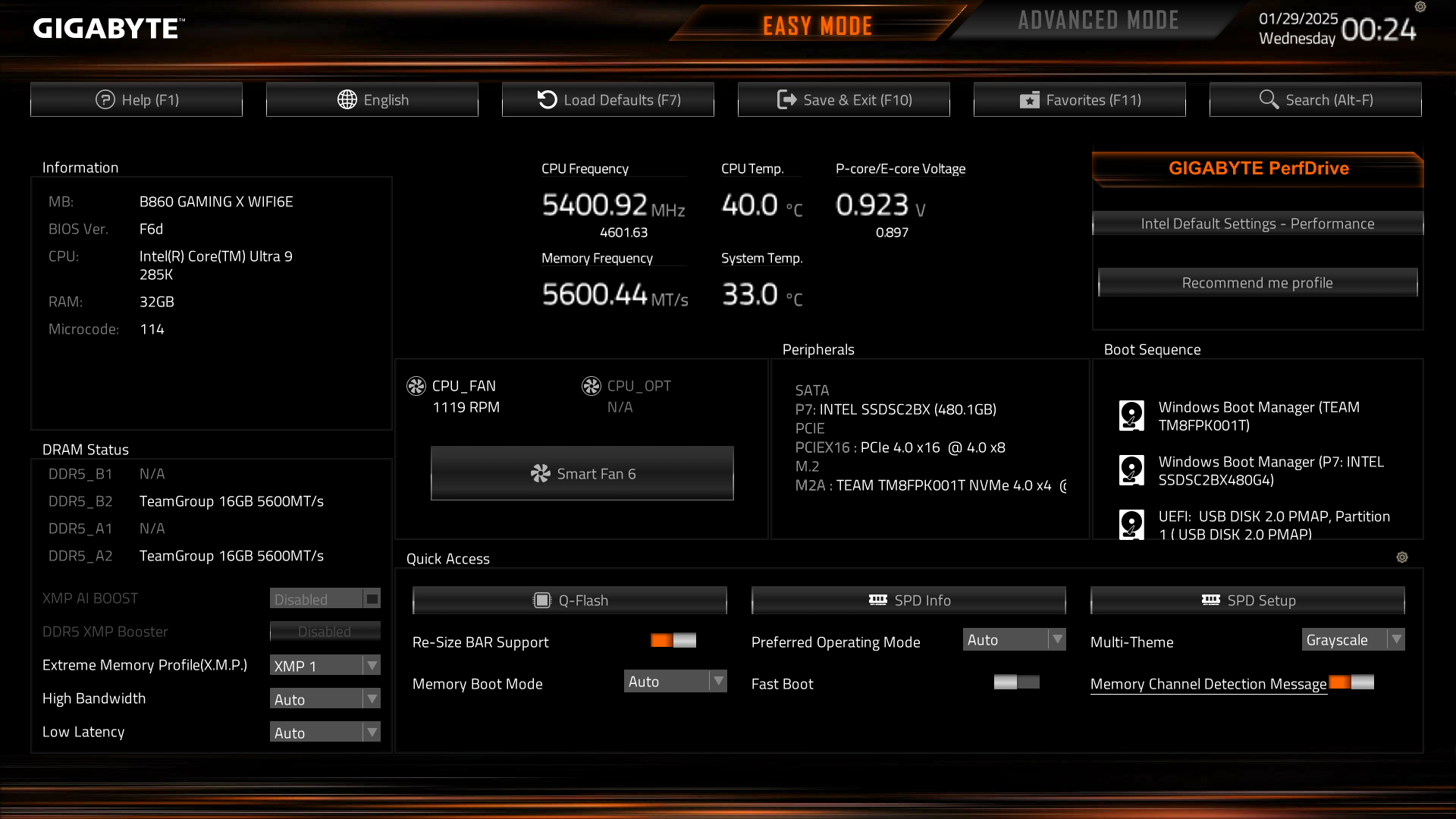The height and width of the screenshot is (819, 1456).
Task: Click the Search magnifier icon
Action: tap(1268, 99)
